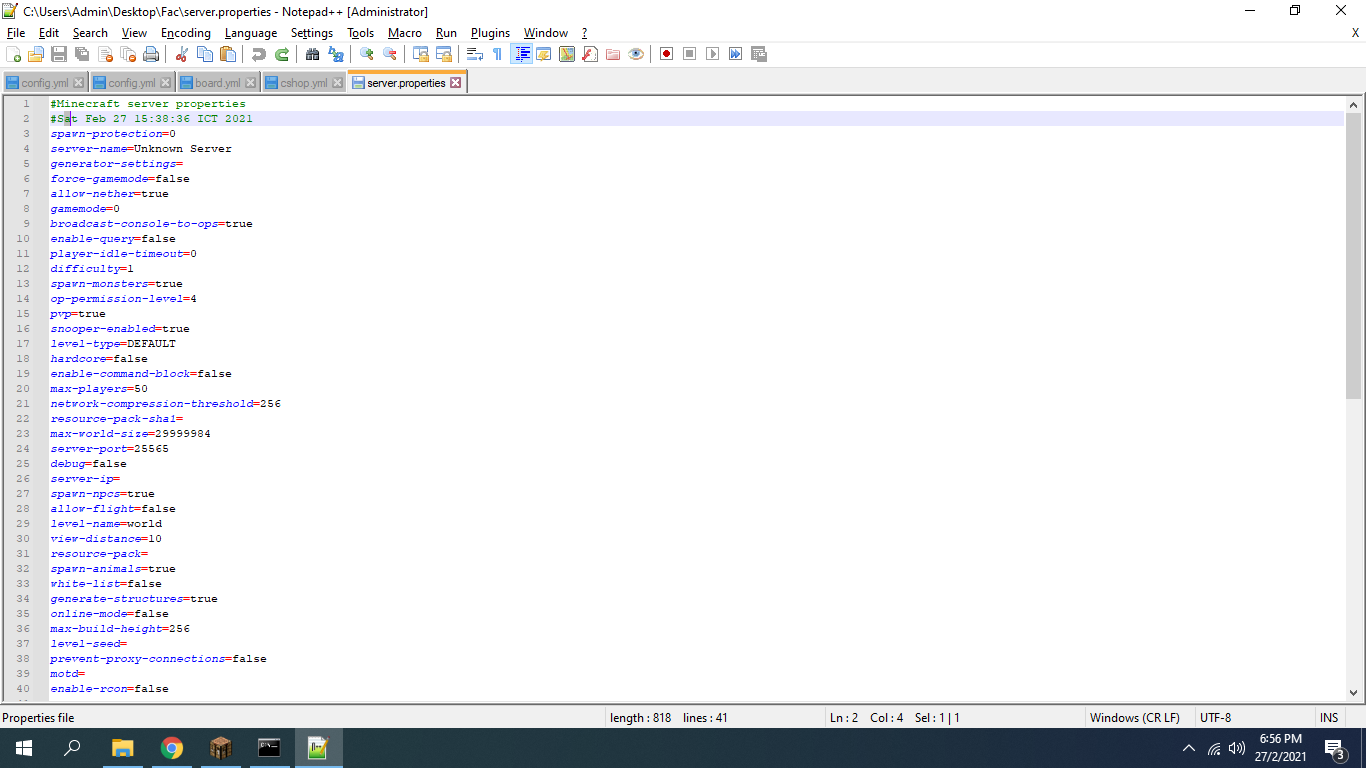This screenshot has width=1366, height=768.
Task: Click the max-players=50 line
Action: pyautogui.click(x=99, y=389)
